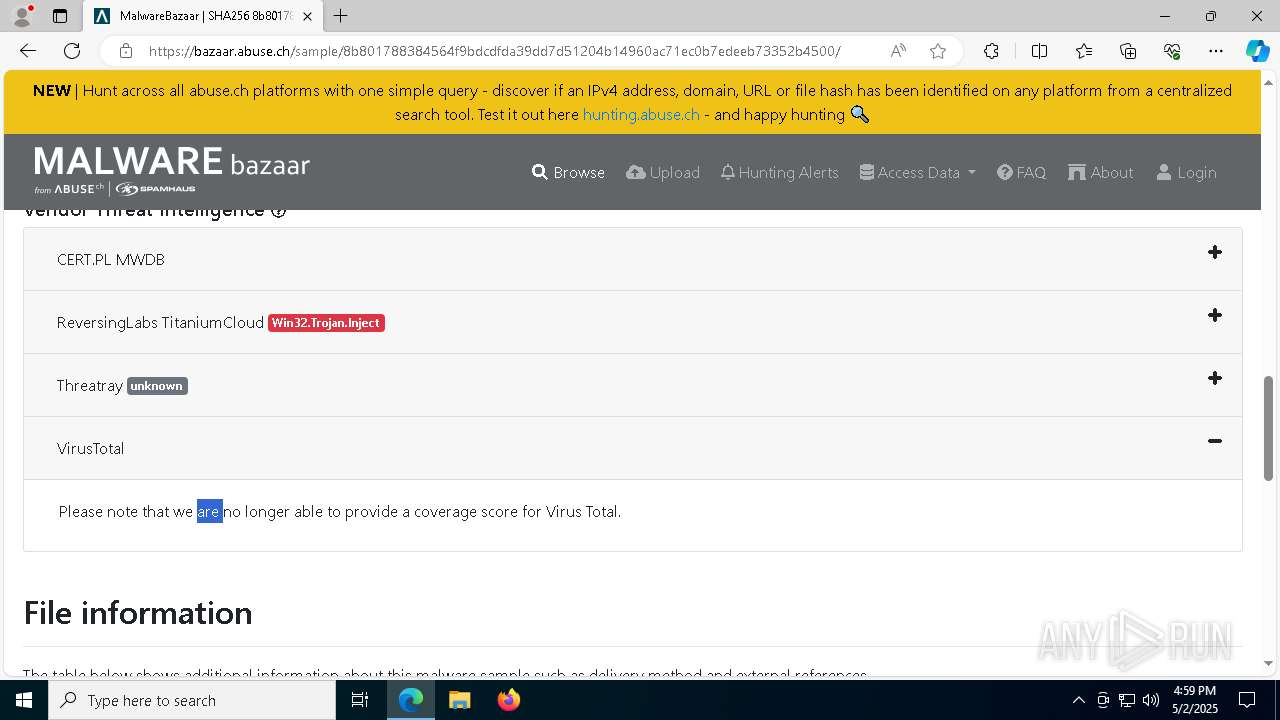Click the MALWARE bazaar logo

coord(171,171)
